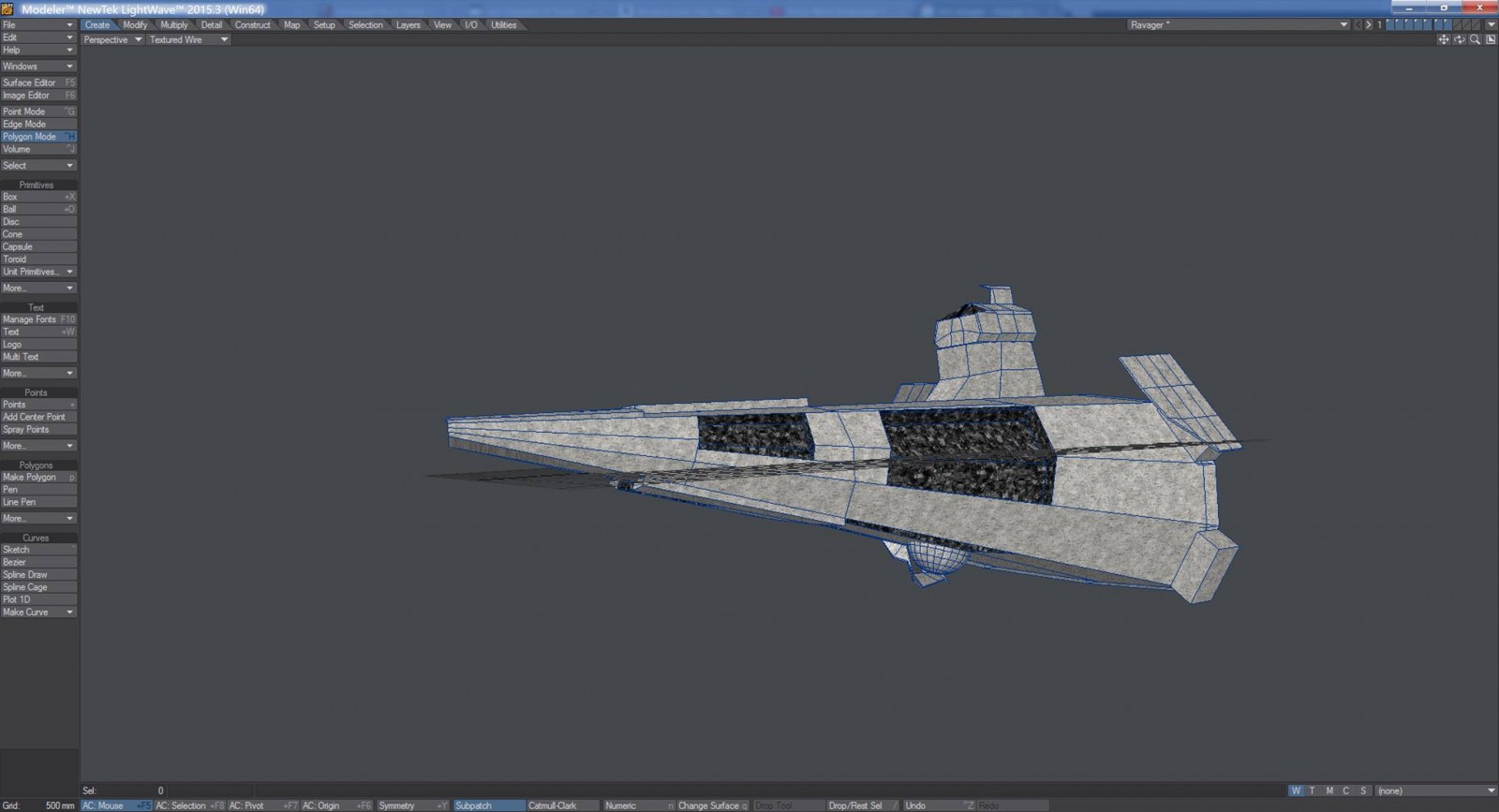The image size is (1499, 812).
Task: Switch to the Layers tab
Action: click(x=408, y=25)
